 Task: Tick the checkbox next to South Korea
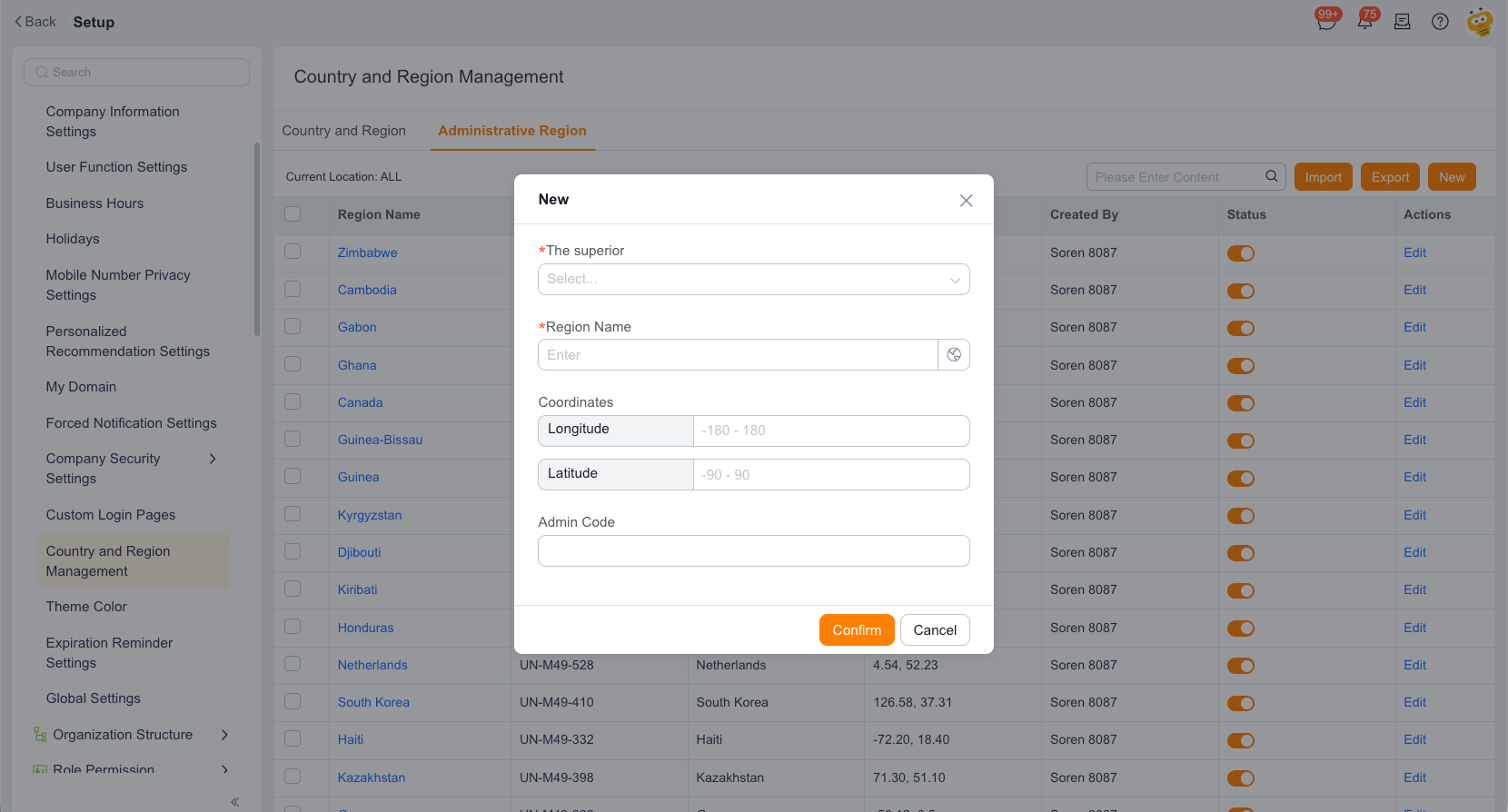(x=293, y=701)
